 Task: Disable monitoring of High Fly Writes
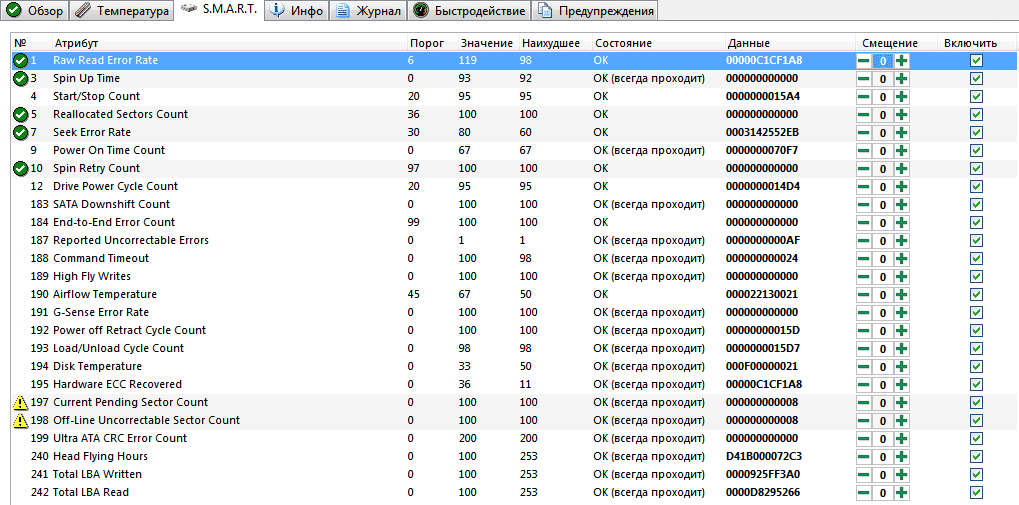pyautogui.click(x=976, y=277)
